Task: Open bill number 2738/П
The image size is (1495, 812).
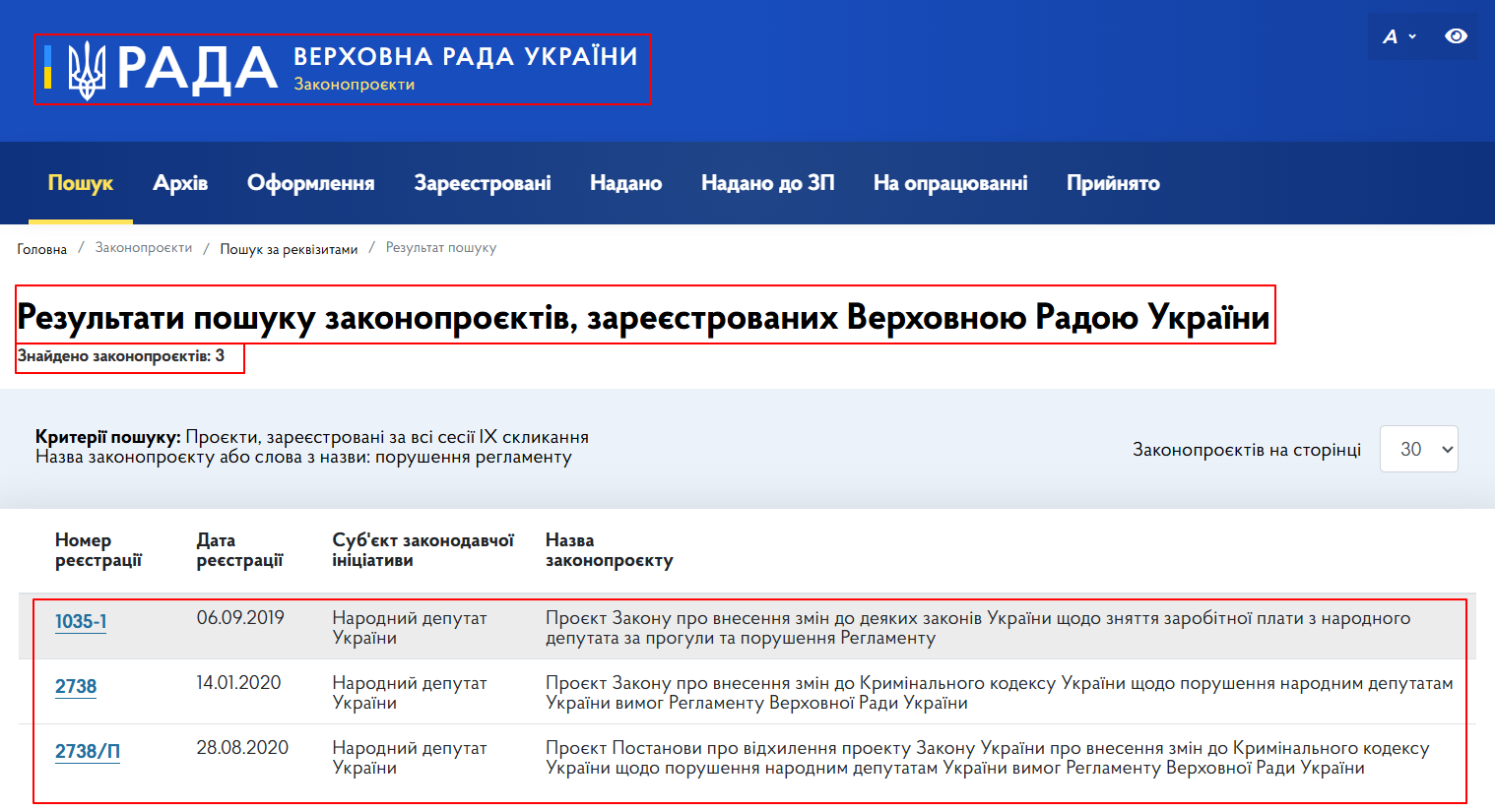Action: point(88,751)
